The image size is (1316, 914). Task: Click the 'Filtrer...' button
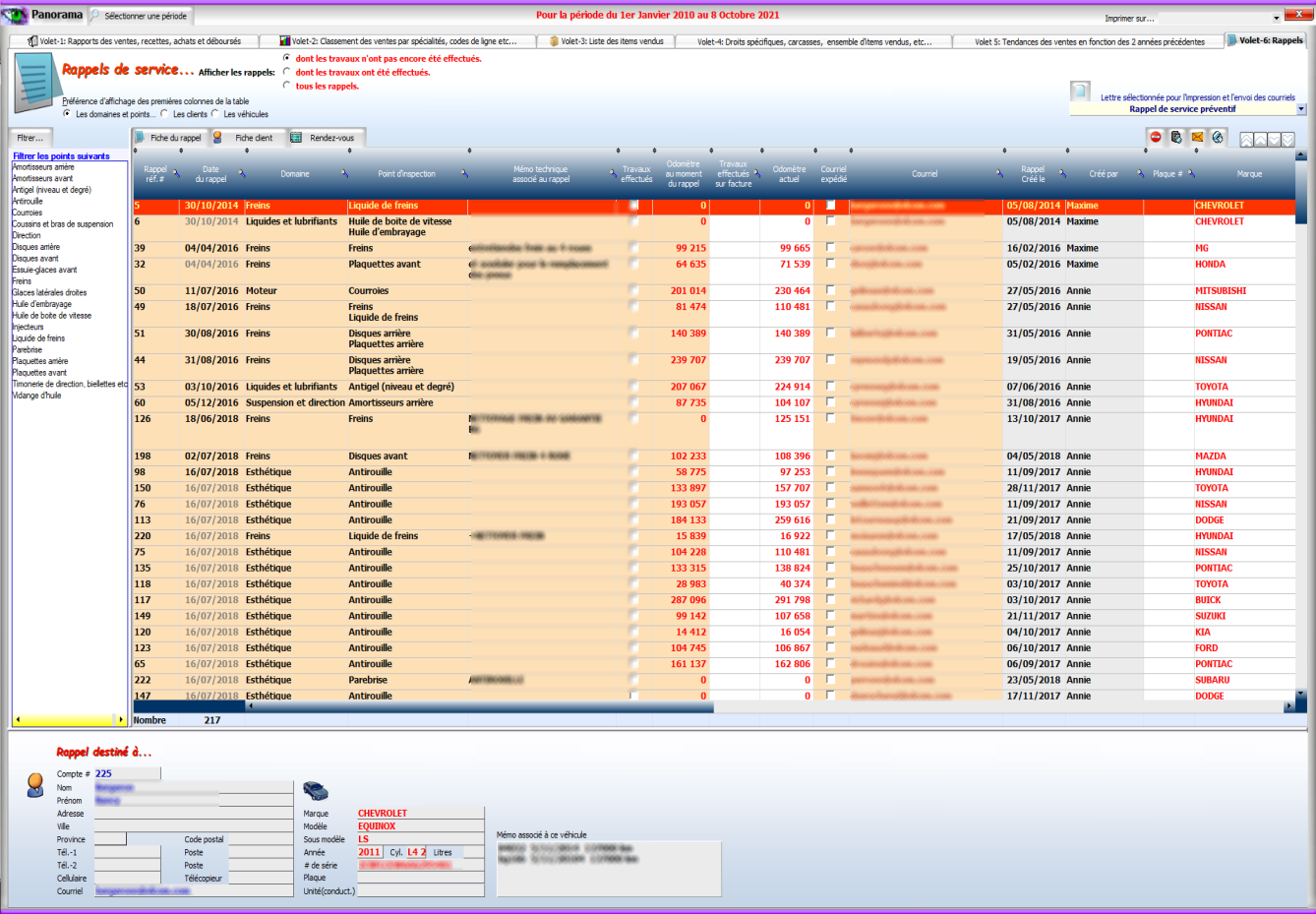pos(30,138)
